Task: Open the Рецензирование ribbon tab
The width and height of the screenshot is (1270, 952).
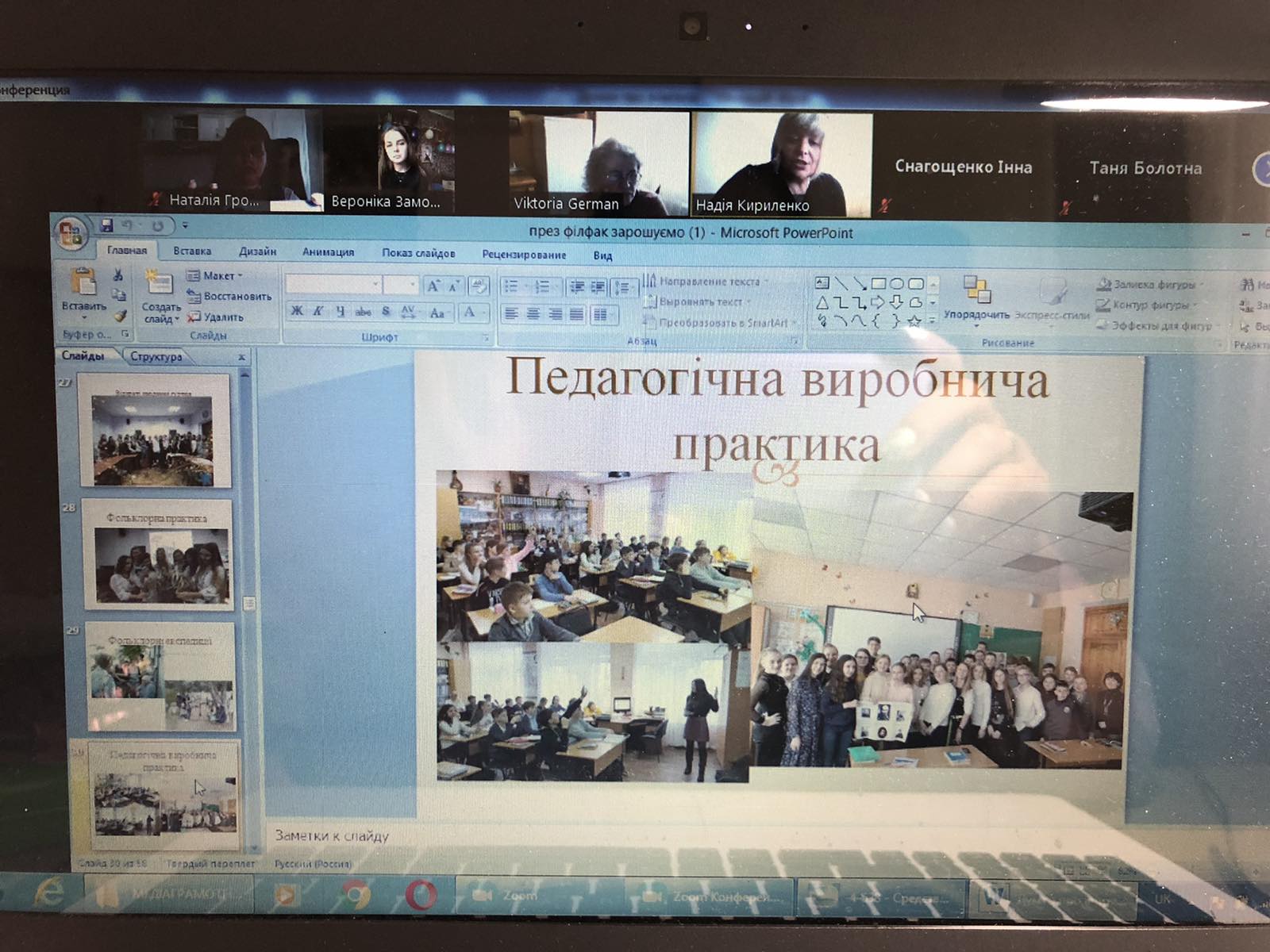Action: click(524, 255)
